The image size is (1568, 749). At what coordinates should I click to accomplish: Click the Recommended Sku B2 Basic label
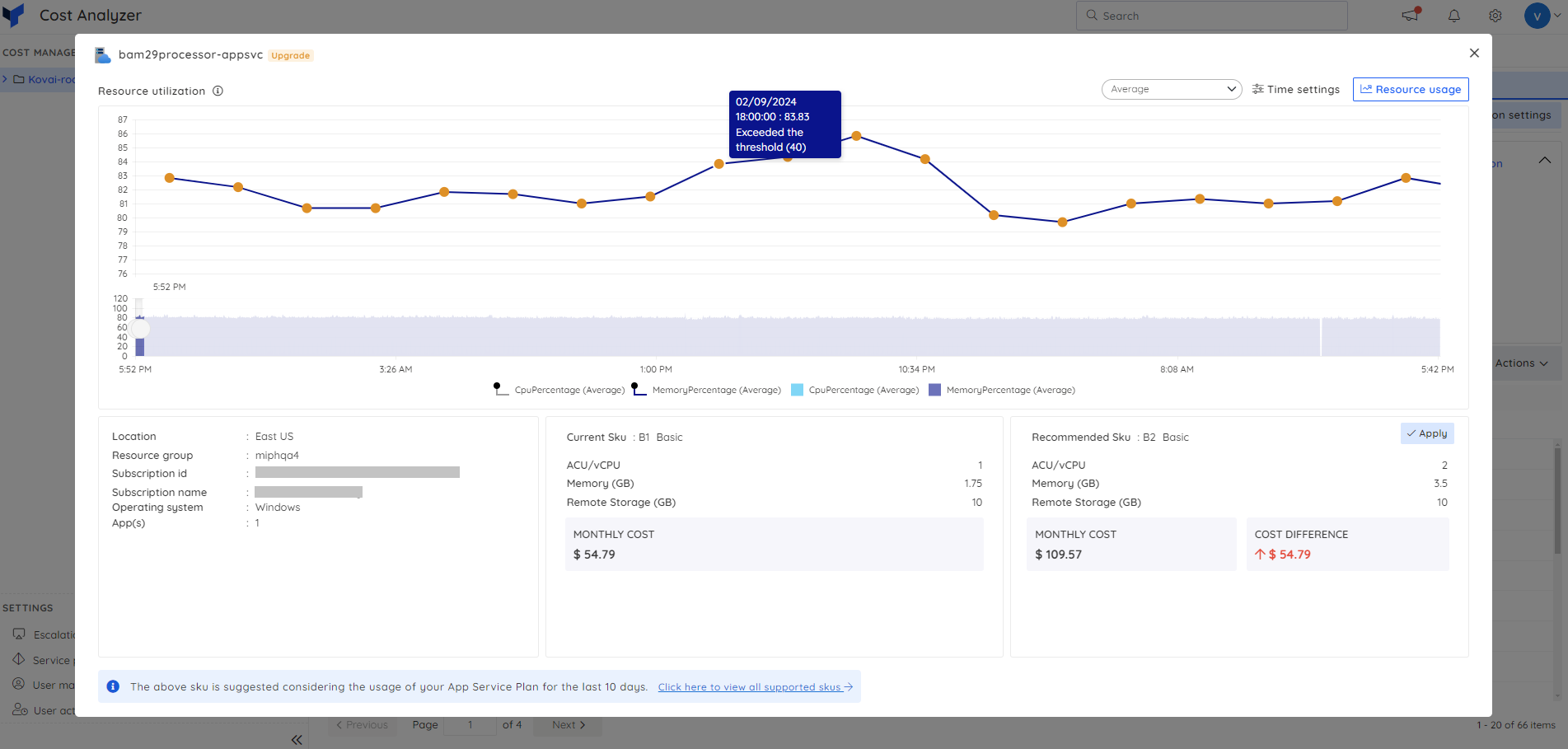pos(1110,438)
